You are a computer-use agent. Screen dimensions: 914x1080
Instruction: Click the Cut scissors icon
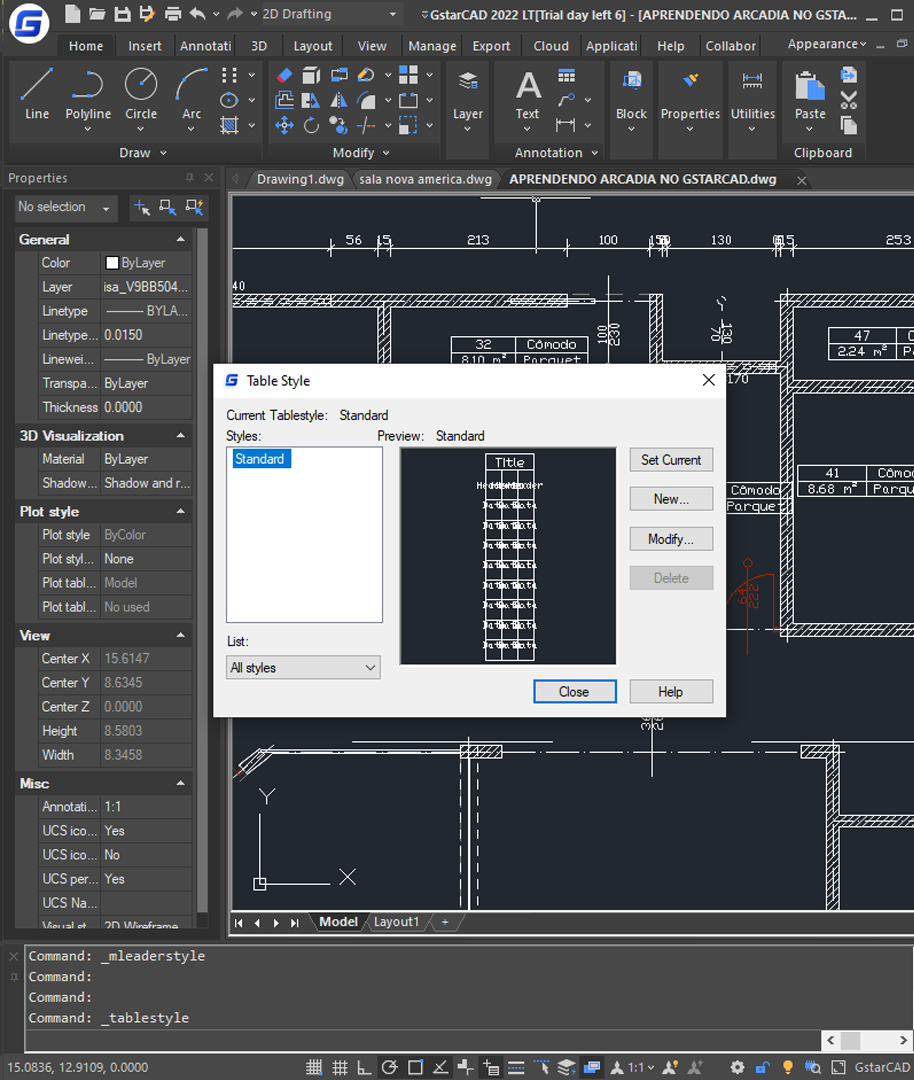[x=849, y=101]
